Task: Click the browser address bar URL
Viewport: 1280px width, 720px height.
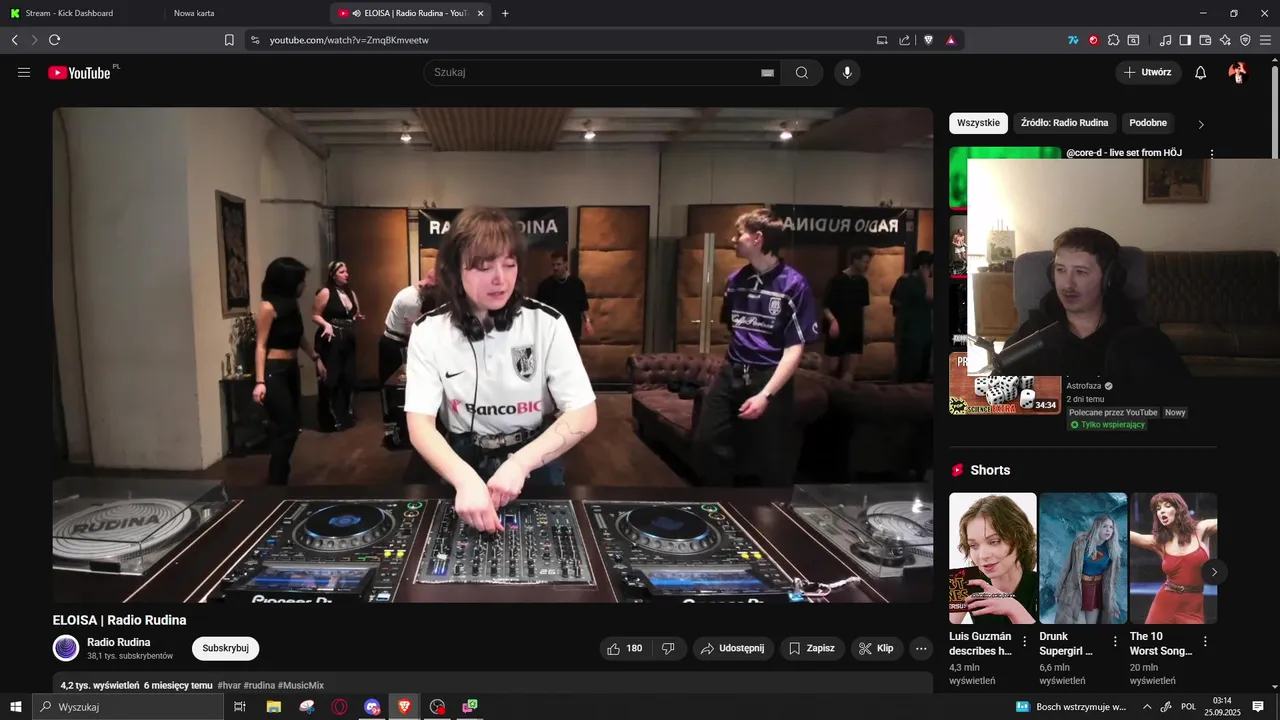Action: click(349, 40)
